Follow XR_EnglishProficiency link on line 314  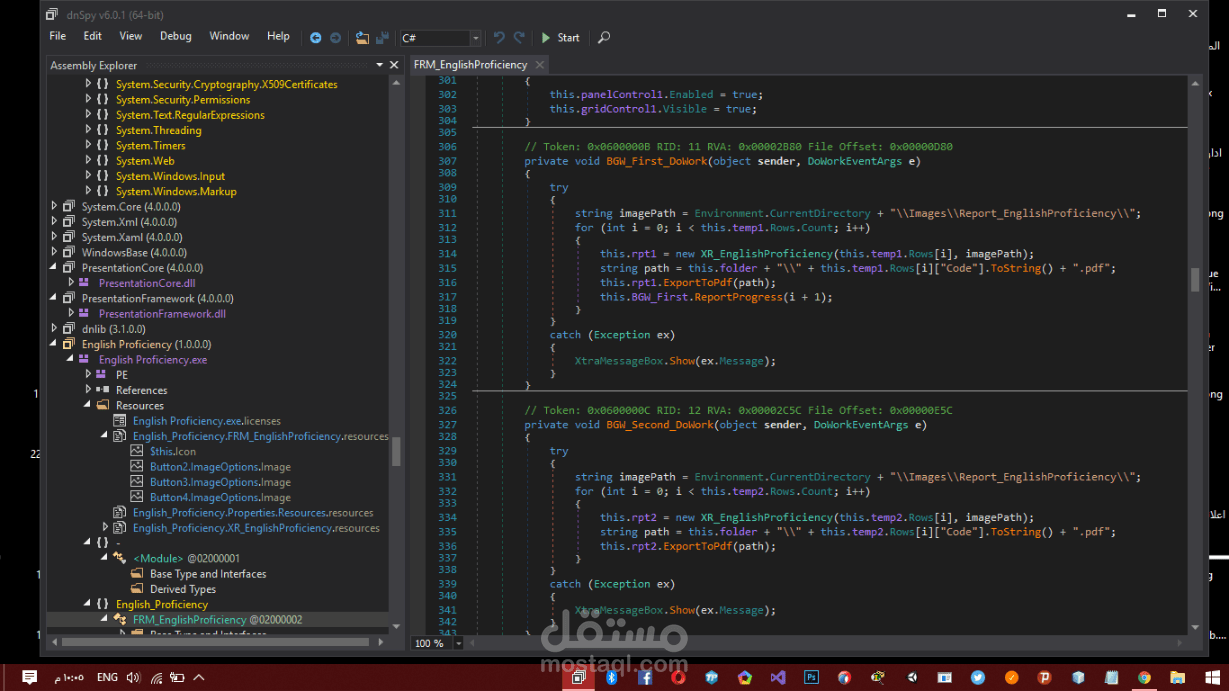766,254
